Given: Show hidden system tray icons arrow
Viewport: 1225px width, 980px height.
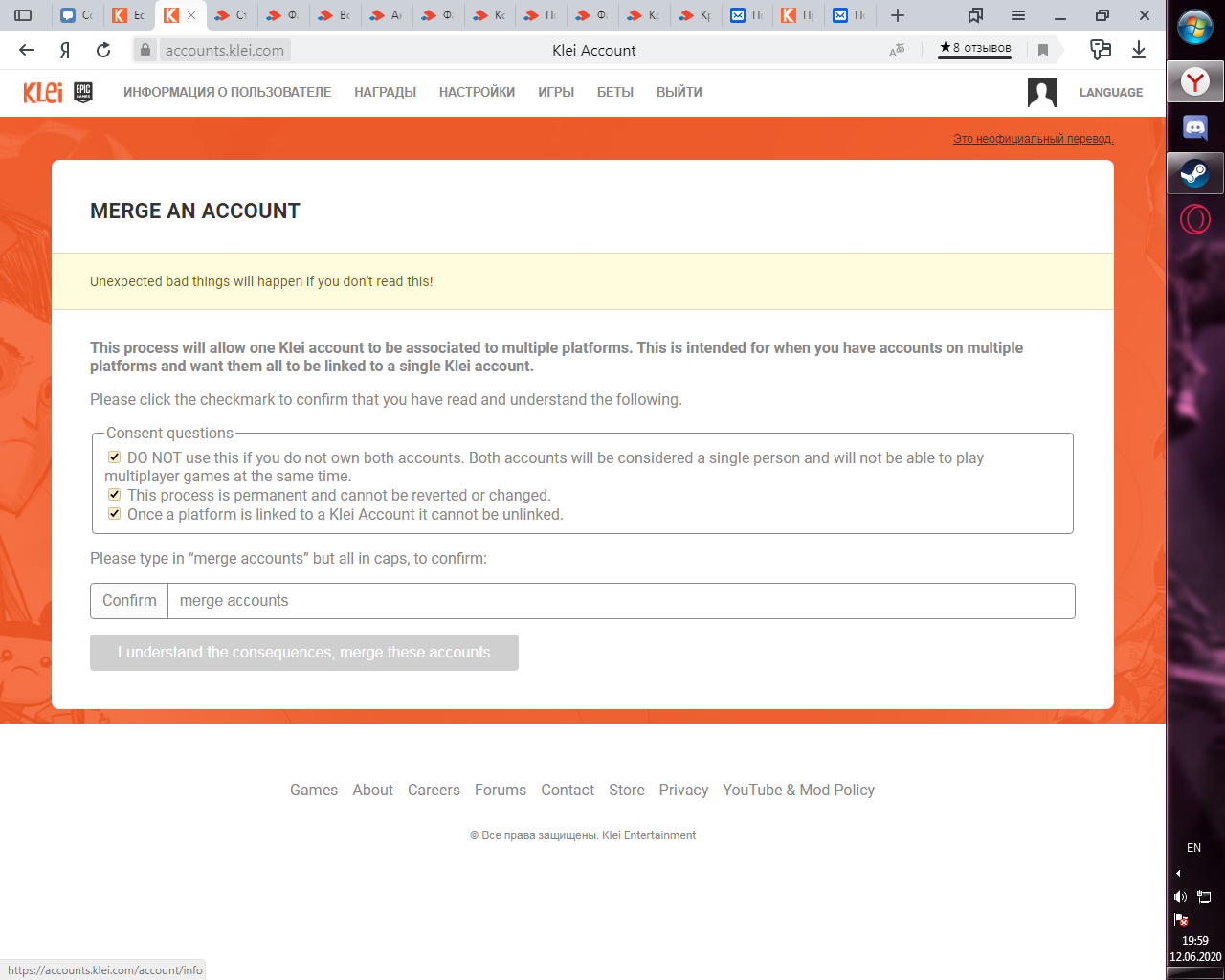Looking at the screenshot, I should [1178, 873].
